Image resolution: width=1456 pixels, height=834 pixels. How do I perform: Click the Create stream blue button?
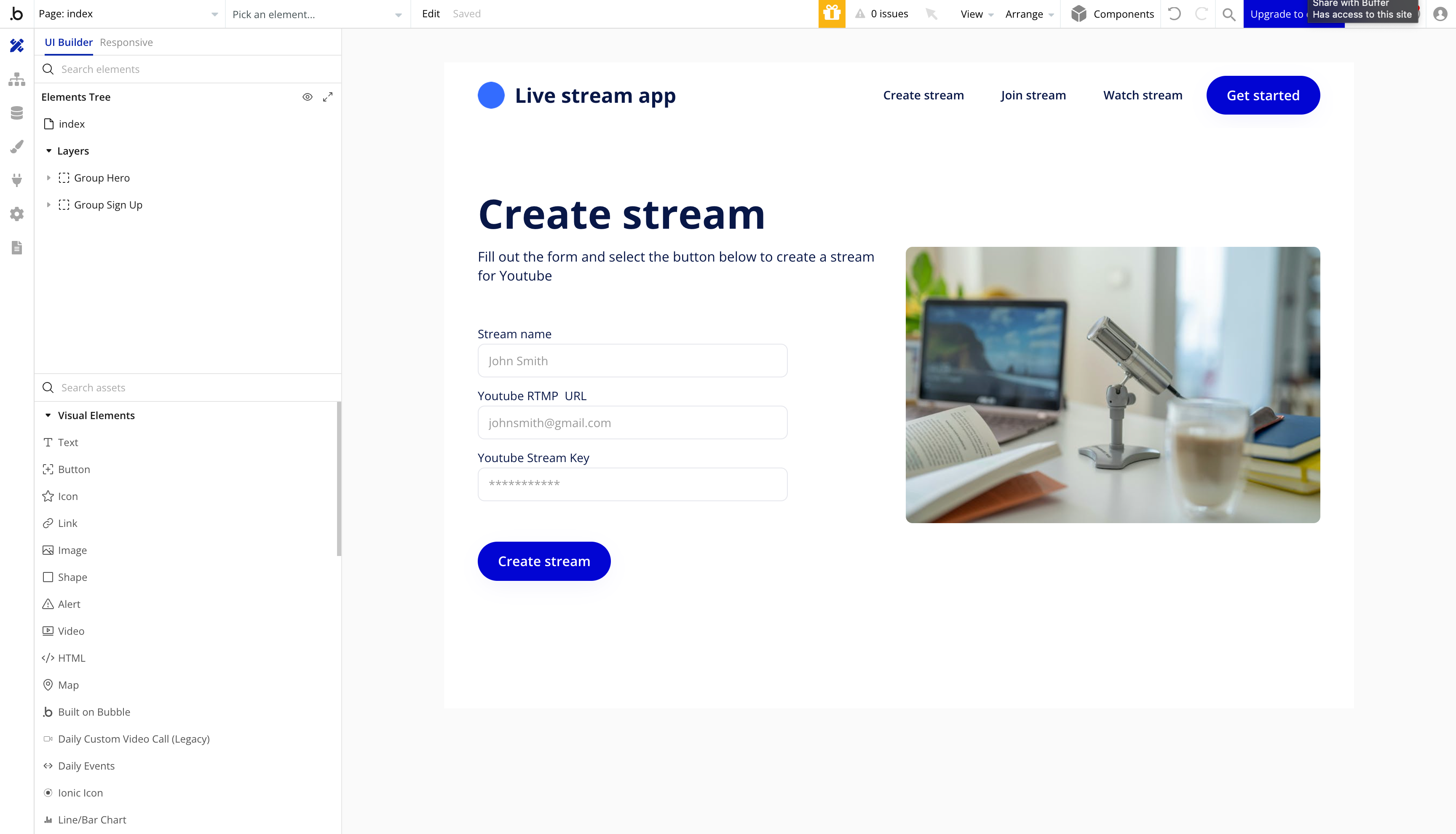[543, 561]
